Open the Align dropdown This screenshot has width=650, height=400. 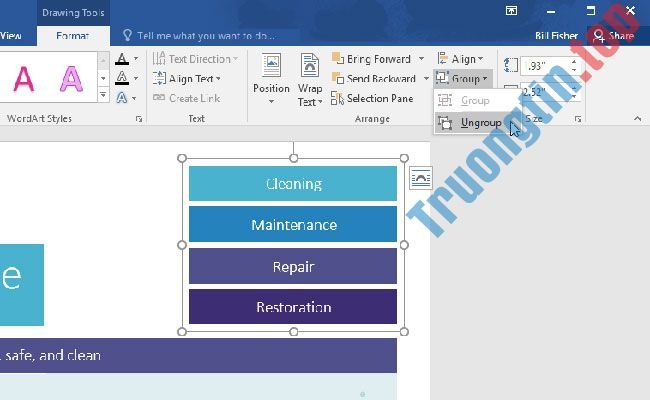pyautogui.click(x=461, y=59)
